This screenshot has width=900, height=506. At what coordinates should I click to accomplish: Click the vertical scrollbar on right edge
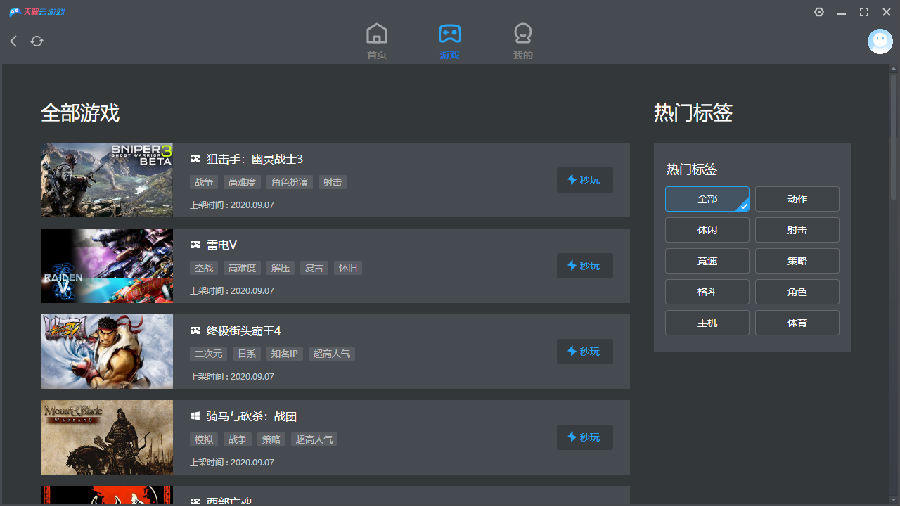(x=893, y=135)
